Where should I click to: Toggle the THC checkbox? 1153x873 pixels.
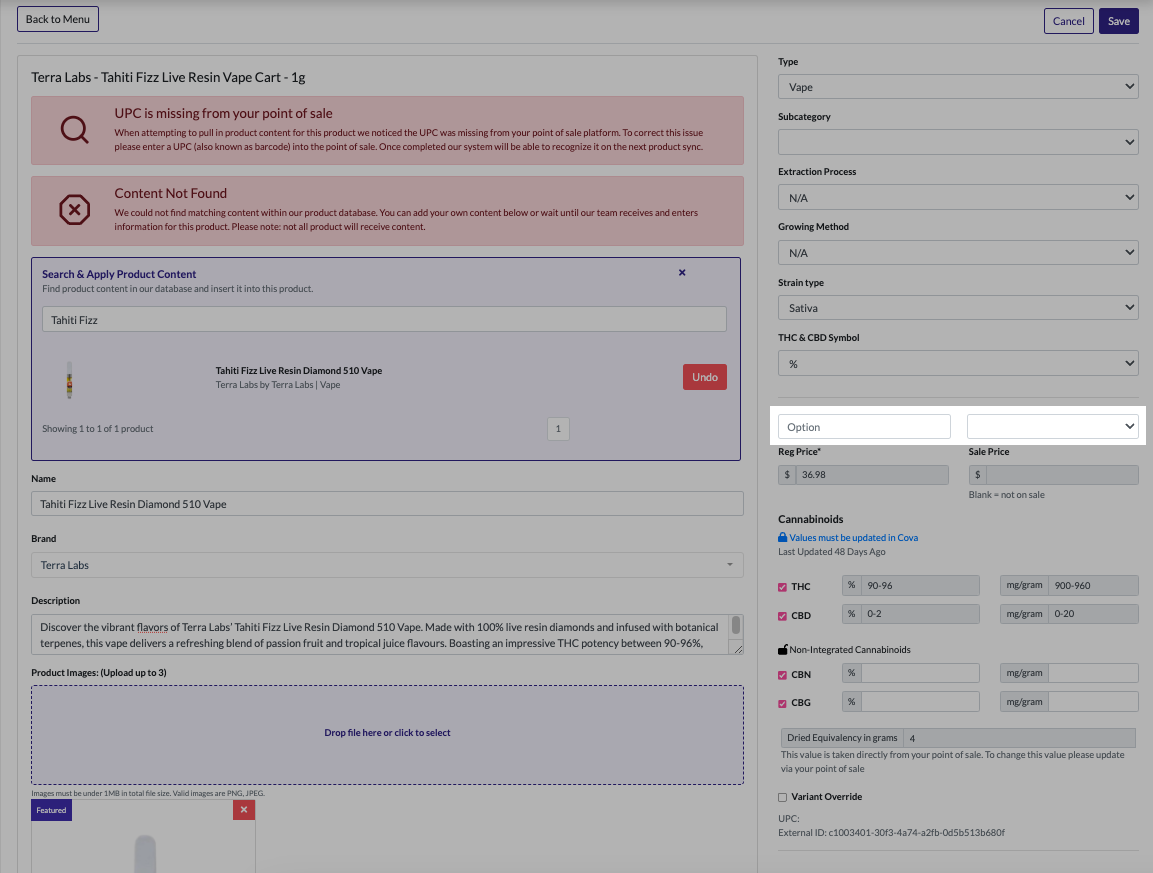click(x=782, y=587)
